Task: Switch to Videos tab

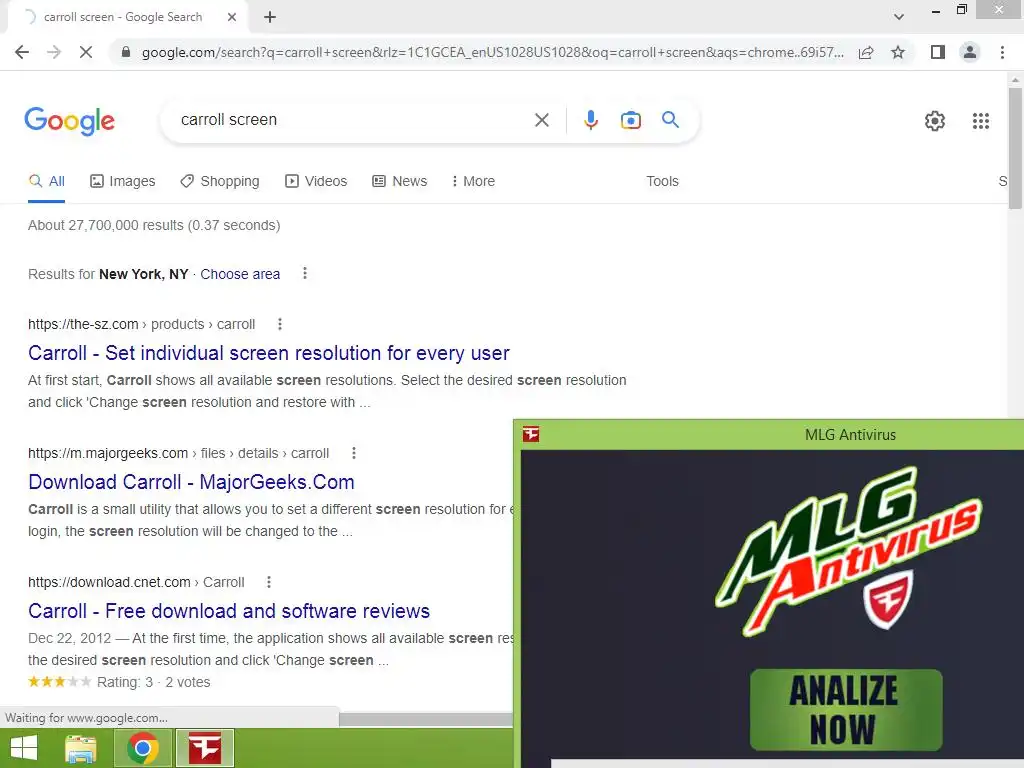Action: (316, 182)
